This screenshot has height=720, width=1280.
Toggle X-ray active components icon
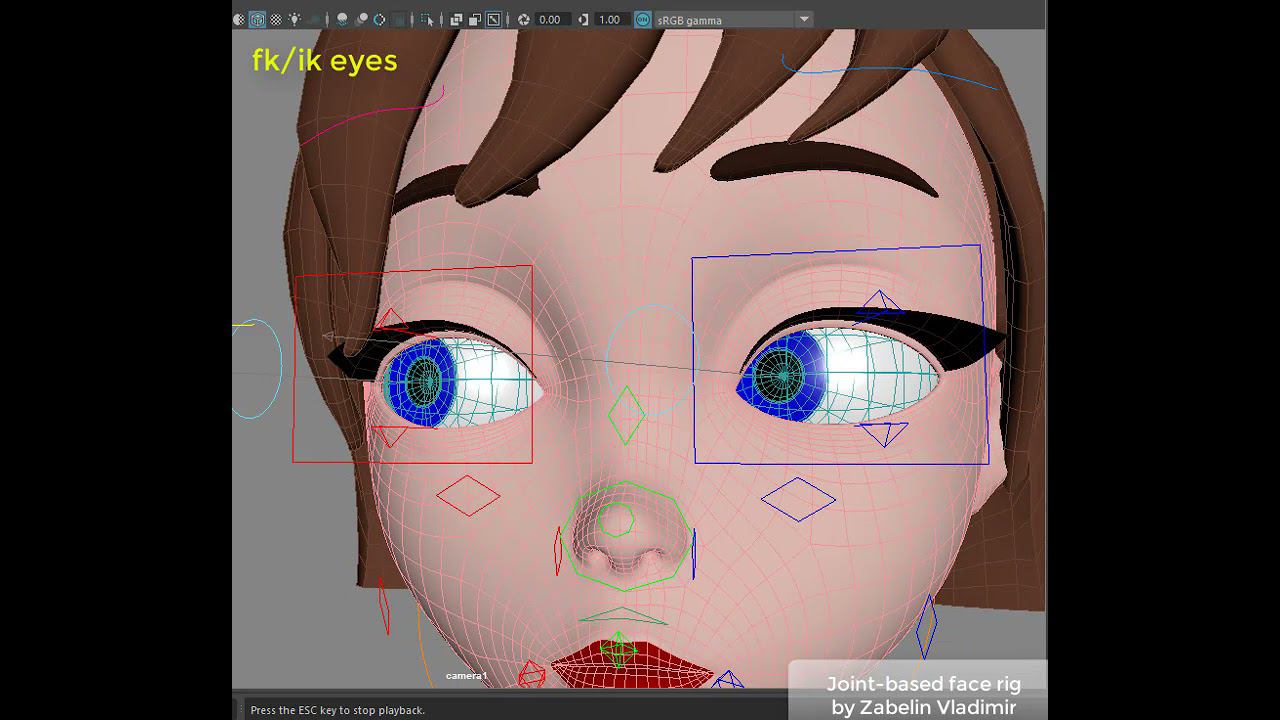click(x=475, y=19)
